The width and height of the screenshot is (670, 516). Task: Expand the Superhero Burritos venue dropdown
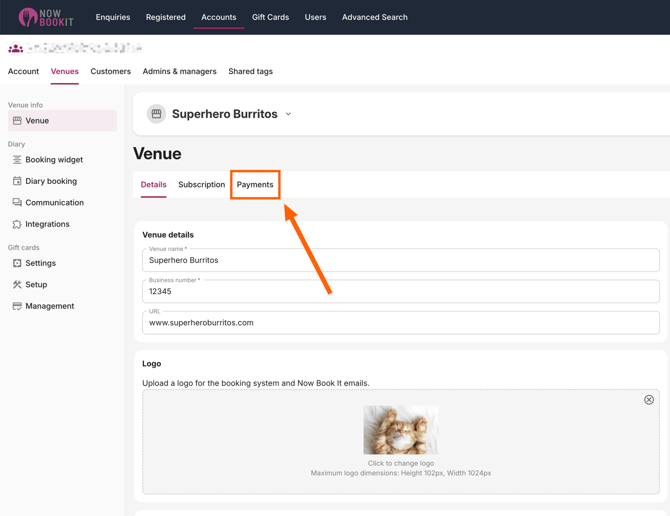pyautogui.click(x=288, y=114)
